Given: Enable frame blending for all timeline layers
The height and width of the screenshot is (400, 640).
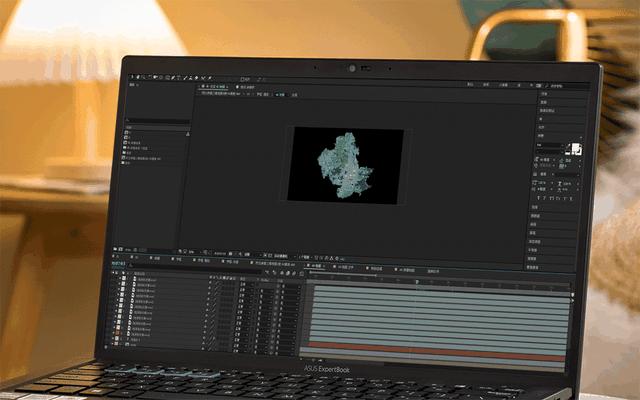Looking at the screenshot, I should pyautogui.click(x=288, y=273).
